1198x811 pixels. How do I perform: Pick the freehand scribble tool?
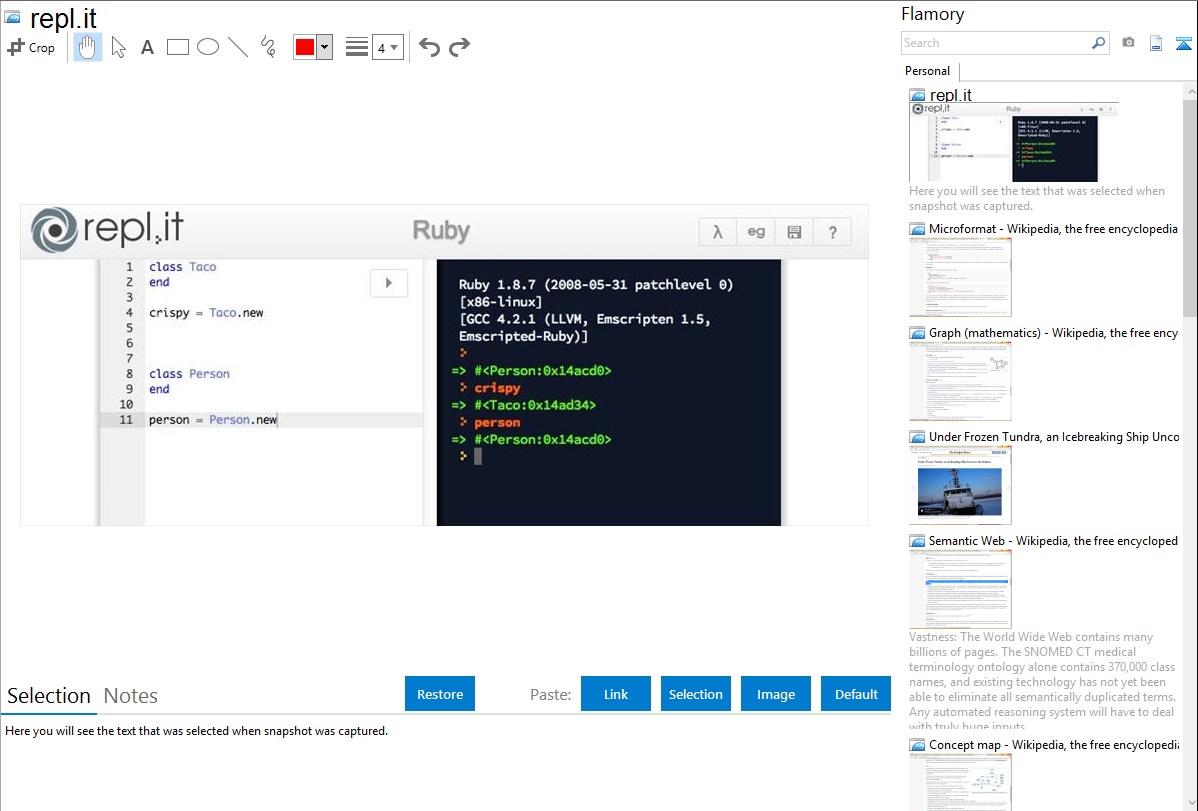(268, 47)
